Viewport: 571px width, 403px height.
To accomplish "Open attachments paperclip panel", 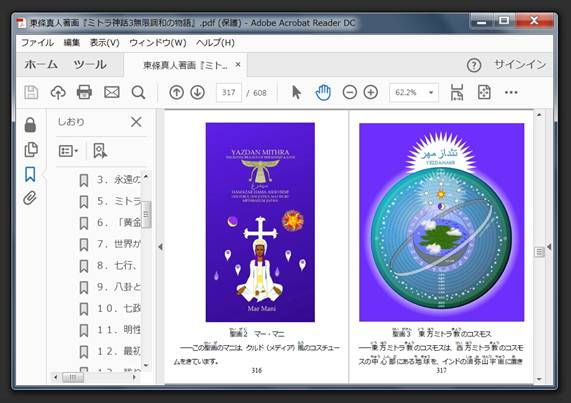I will pyautogui.click(x=30, y=198).
